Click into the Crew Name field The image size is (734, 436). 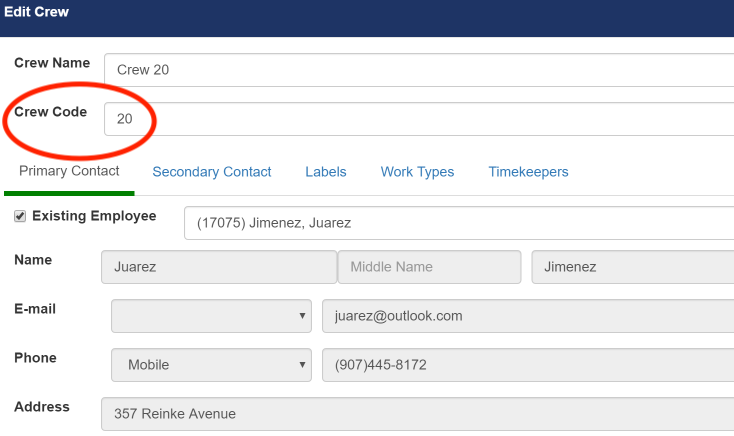[418, 70]
